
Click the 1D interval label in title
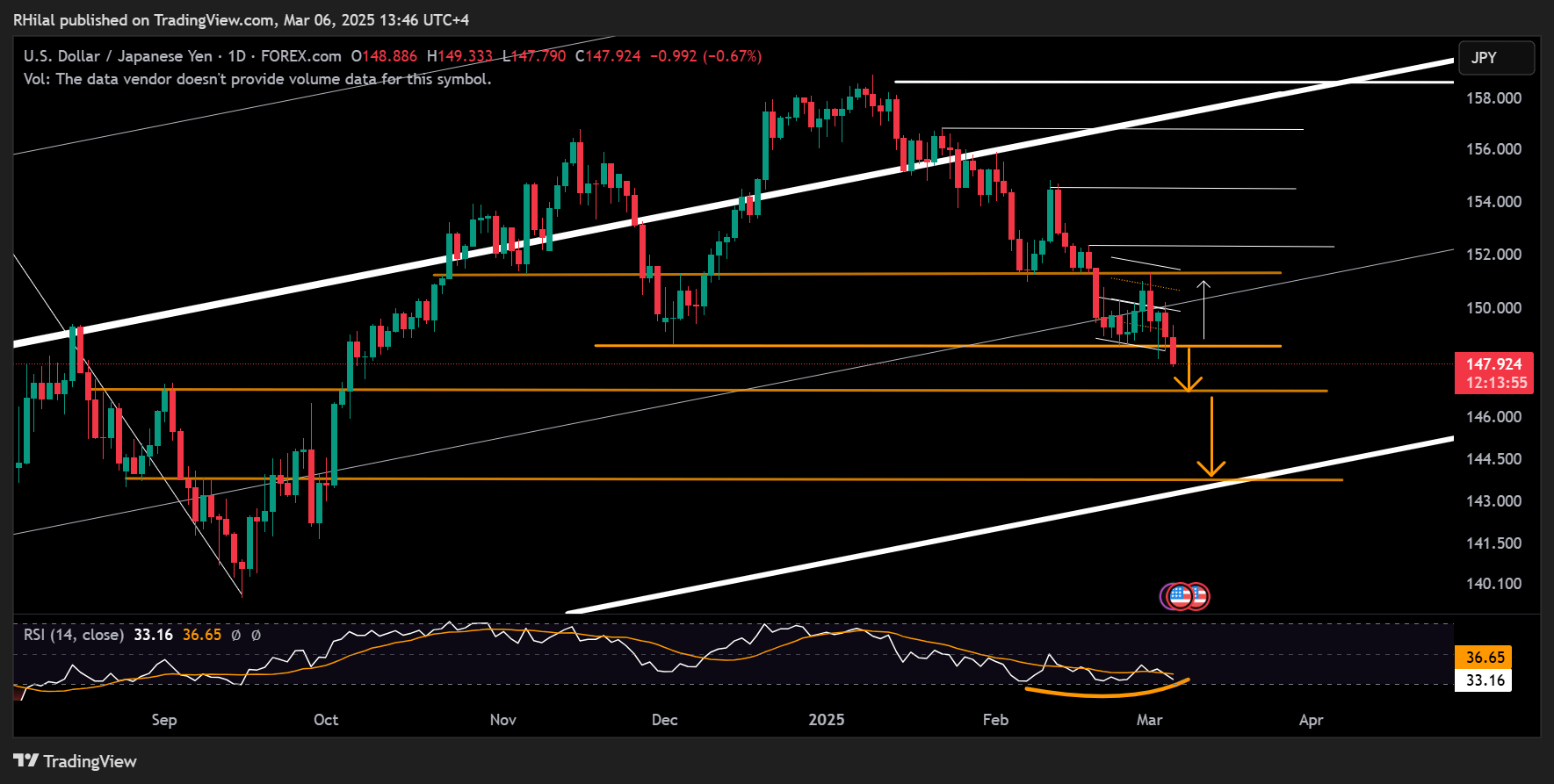coord(236,56)
